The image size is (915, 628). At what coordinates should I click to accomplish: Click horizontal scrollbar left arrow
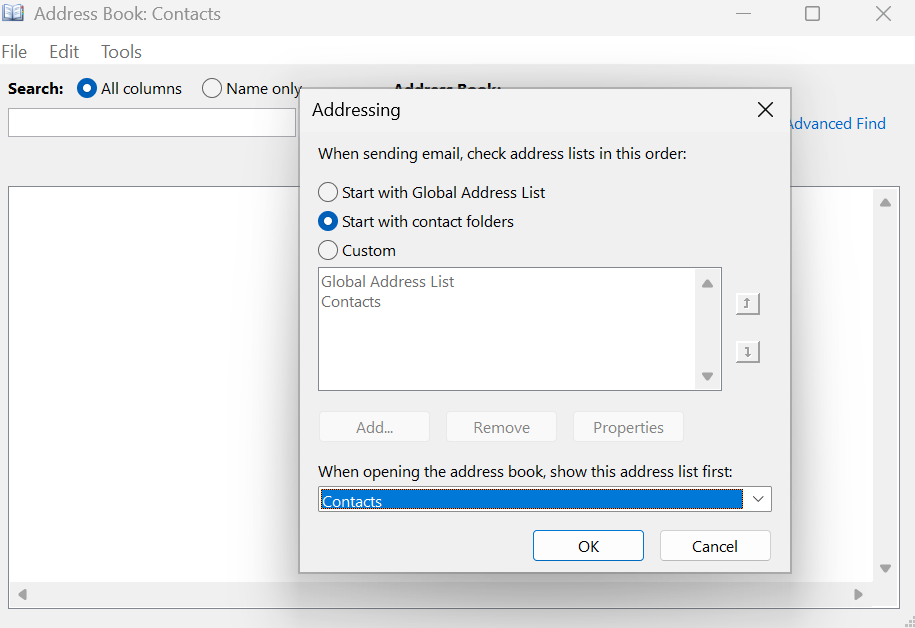[x=22, y=594]
